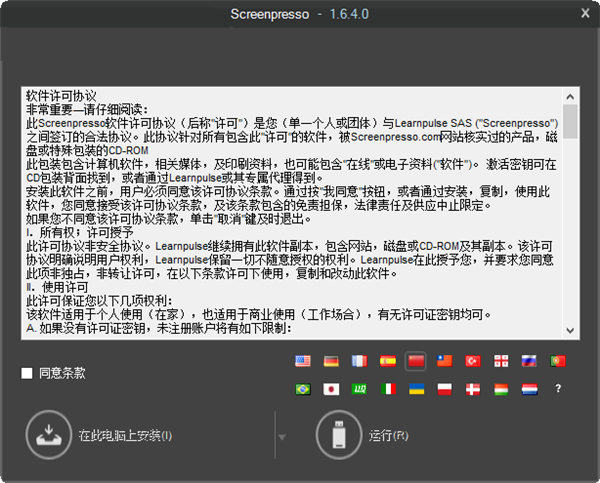
Task: Click the Screenpresso - 1.6.4.0 title text
Action: (x=300, y=14)
